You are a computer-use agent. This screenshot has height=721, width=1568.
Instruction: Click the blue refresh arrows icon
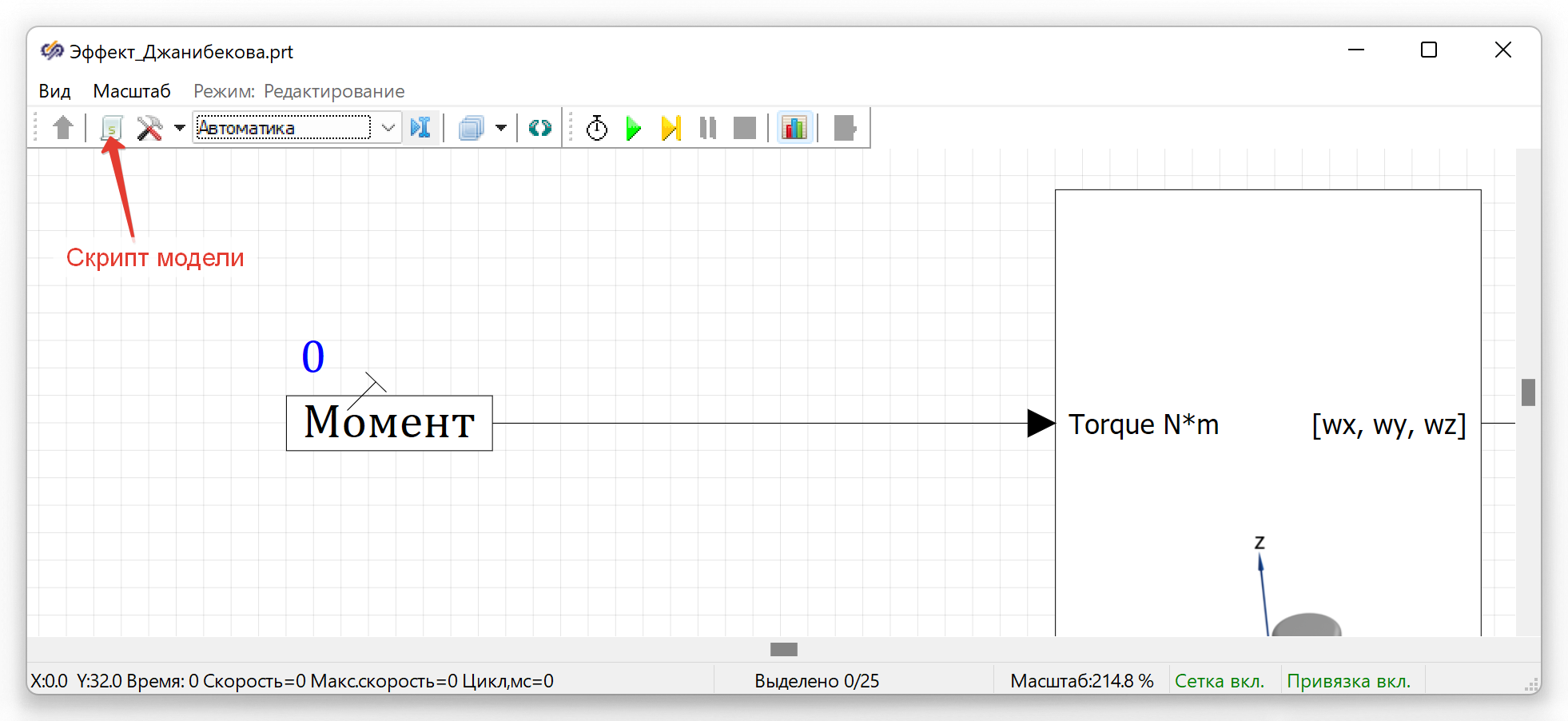(x=540, y=128)
